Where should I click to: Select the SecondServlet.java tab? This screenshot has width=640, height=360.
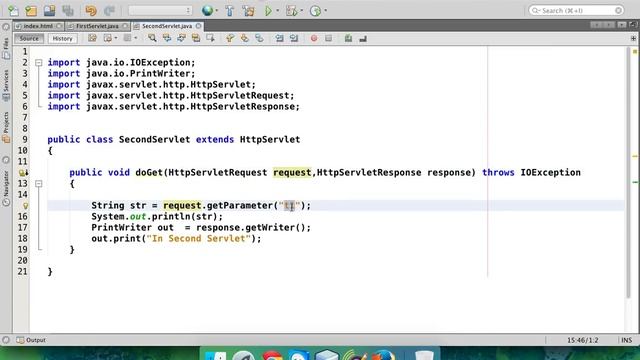pyautogui.click(x=167, y=26)
